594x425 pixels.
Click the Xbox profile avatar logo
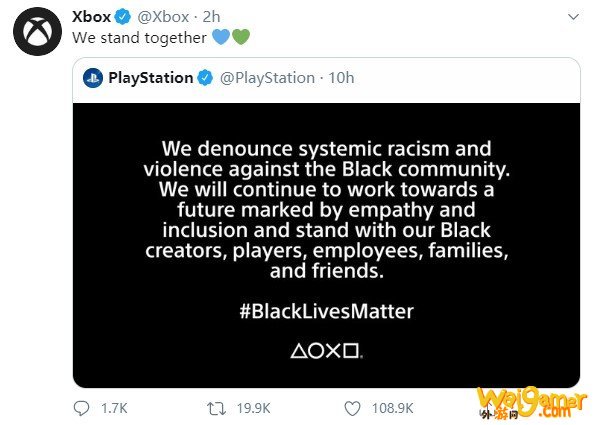(37, 31)
